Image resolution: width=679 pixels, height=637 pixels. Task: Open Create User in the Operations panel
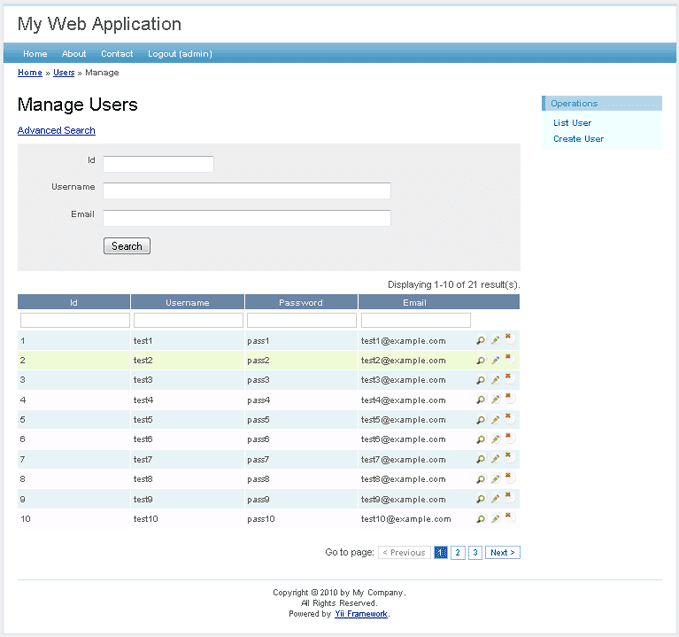click(578, 139)
